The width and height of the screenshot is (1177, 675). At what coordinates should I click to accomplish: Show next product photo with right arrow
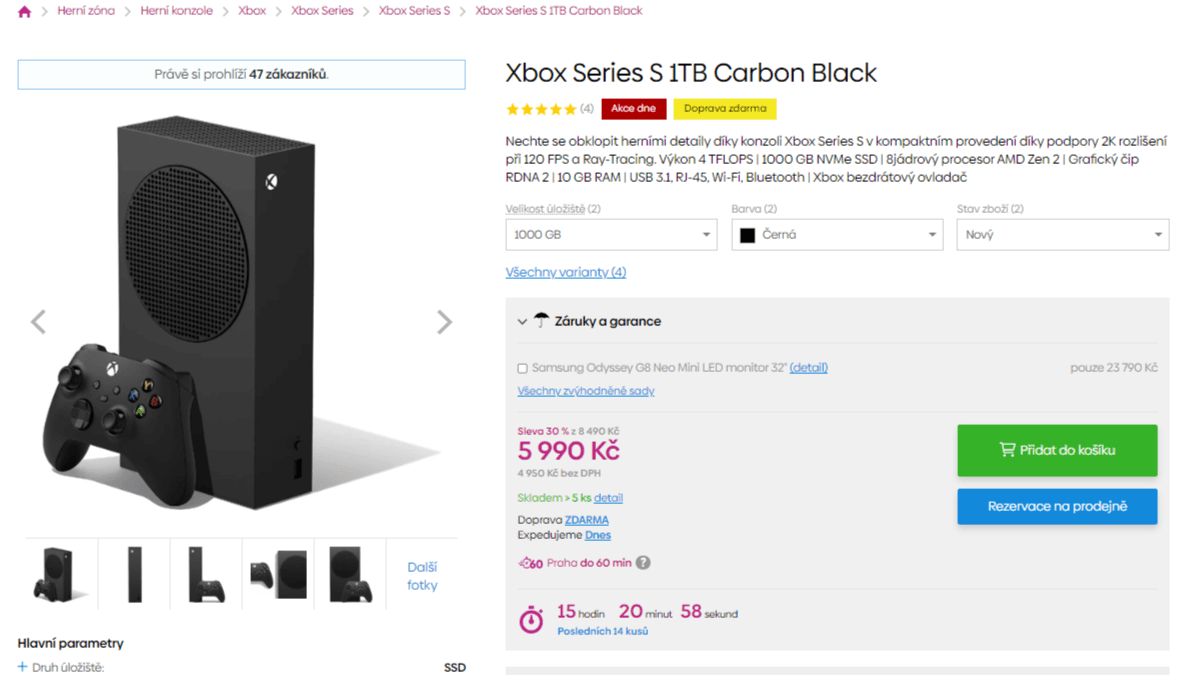pos(445,322)
